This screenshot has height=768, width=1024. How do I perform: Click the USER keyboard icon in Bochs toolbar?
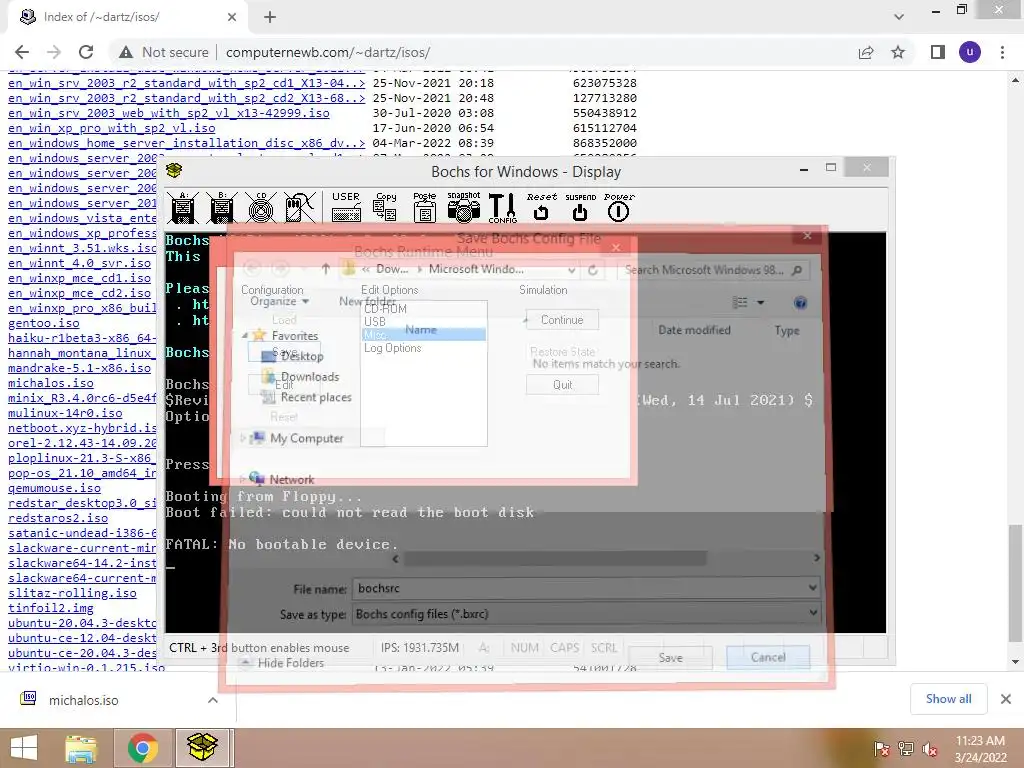(x=346, y=208)
